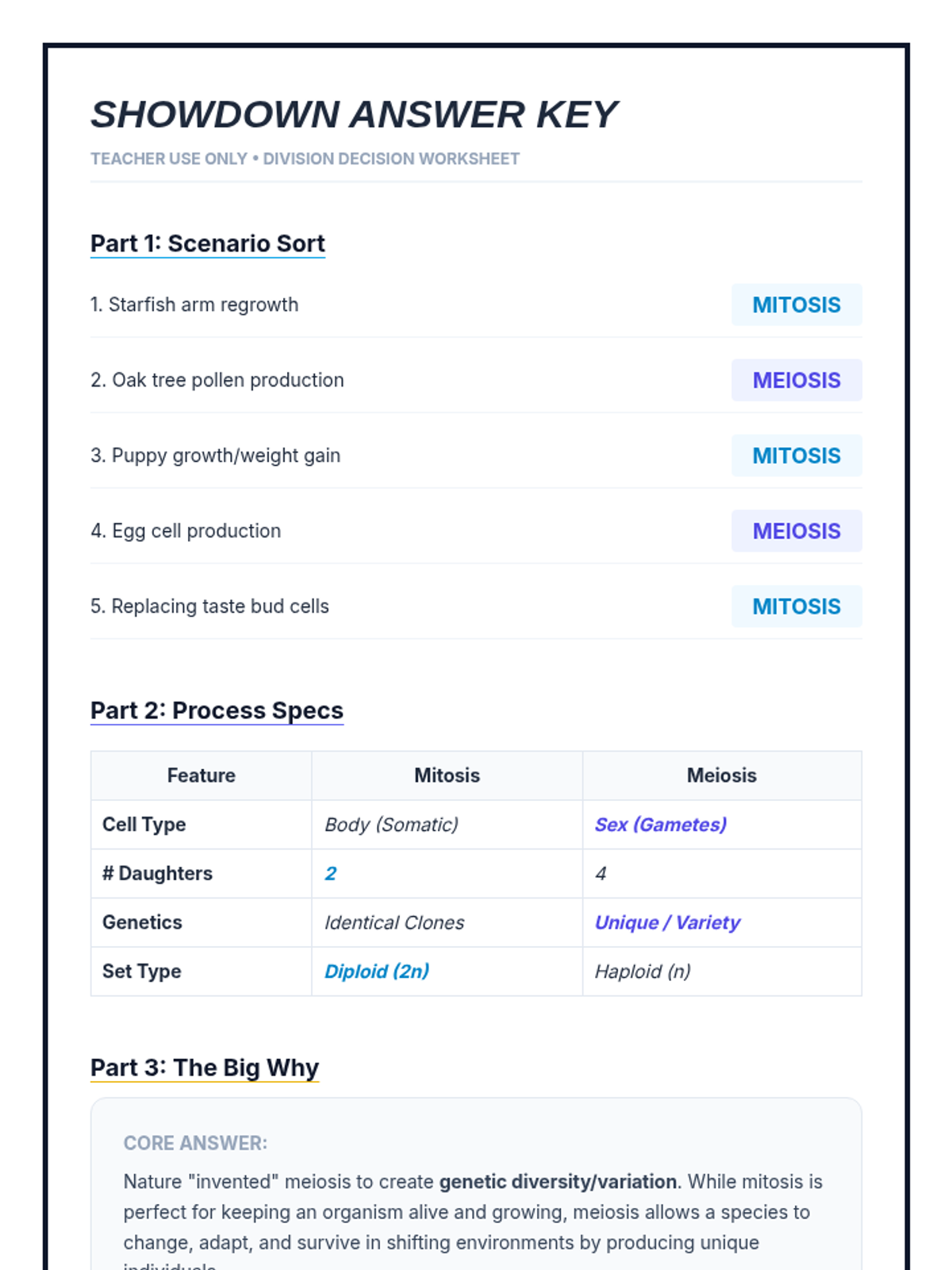Click the Sex (Gametes) table cell
The image size is (952, 1270).
pyautogui.click(x=722, y=825)
